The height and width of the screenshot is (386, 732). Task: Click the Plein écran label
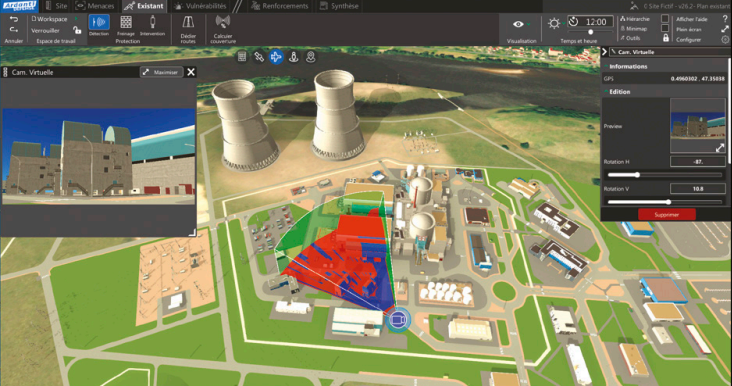(x=689, y=29)
